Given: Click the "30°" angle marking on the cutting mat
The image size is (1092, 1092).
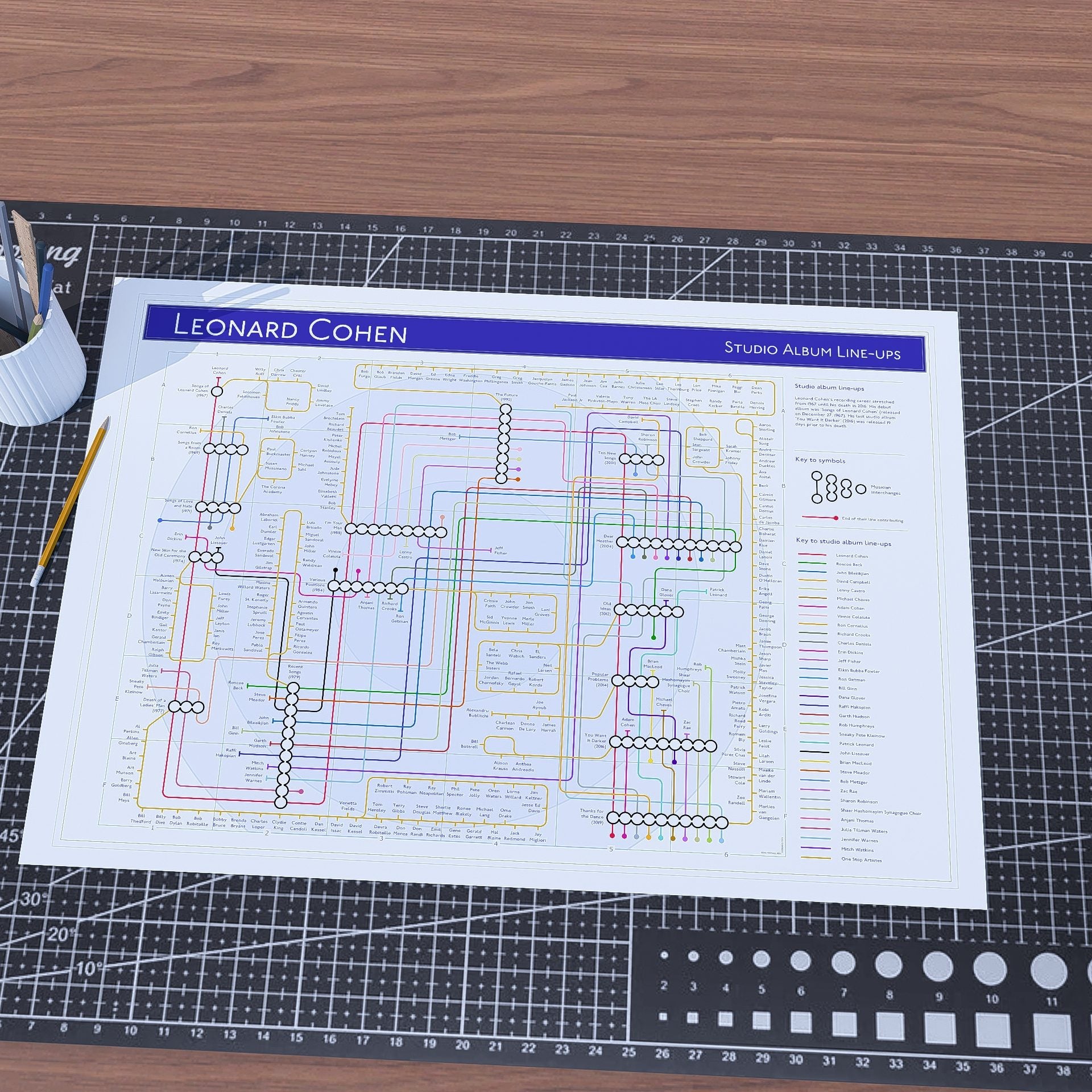Looking at the screenshot, I should tap(33, 899).
